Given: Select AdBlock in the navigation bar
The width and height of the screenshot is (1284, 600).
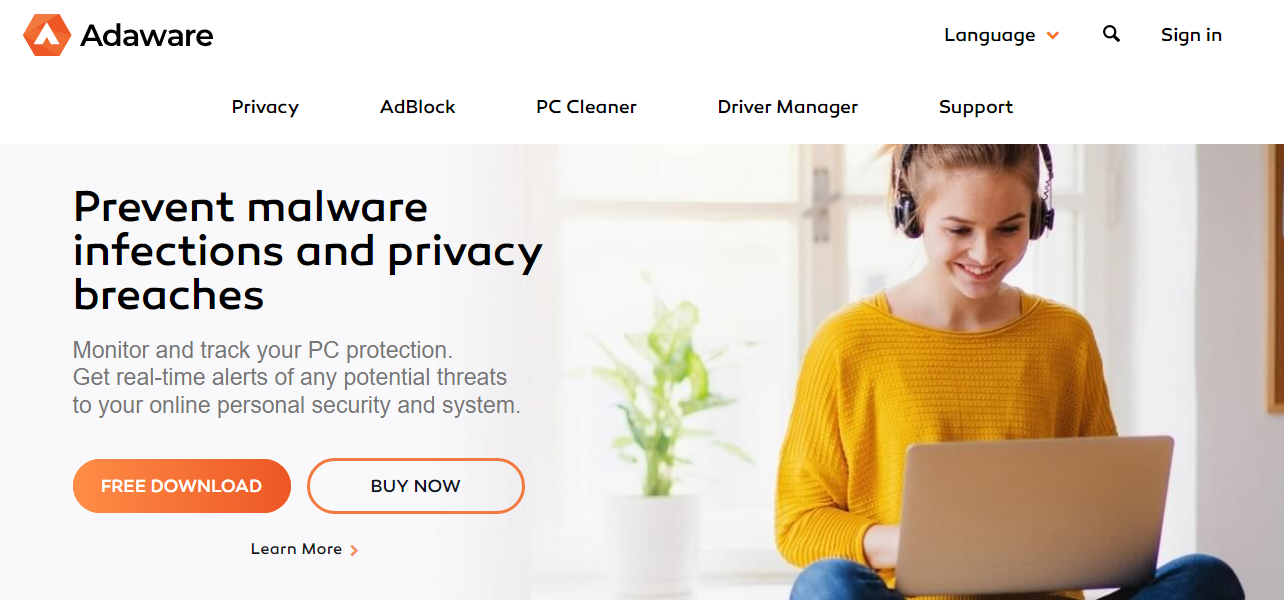Looking at the screenshot, I should point(418,107).
